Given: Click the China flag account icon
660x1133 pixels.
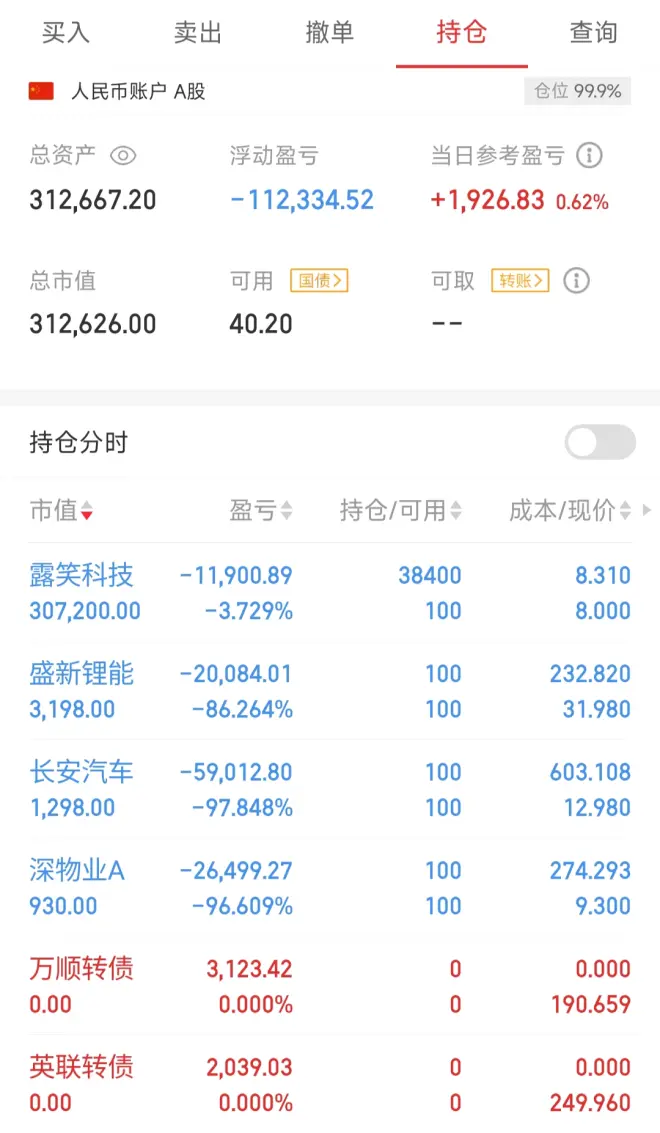Looking at the screenshot, I should (41, 92).
